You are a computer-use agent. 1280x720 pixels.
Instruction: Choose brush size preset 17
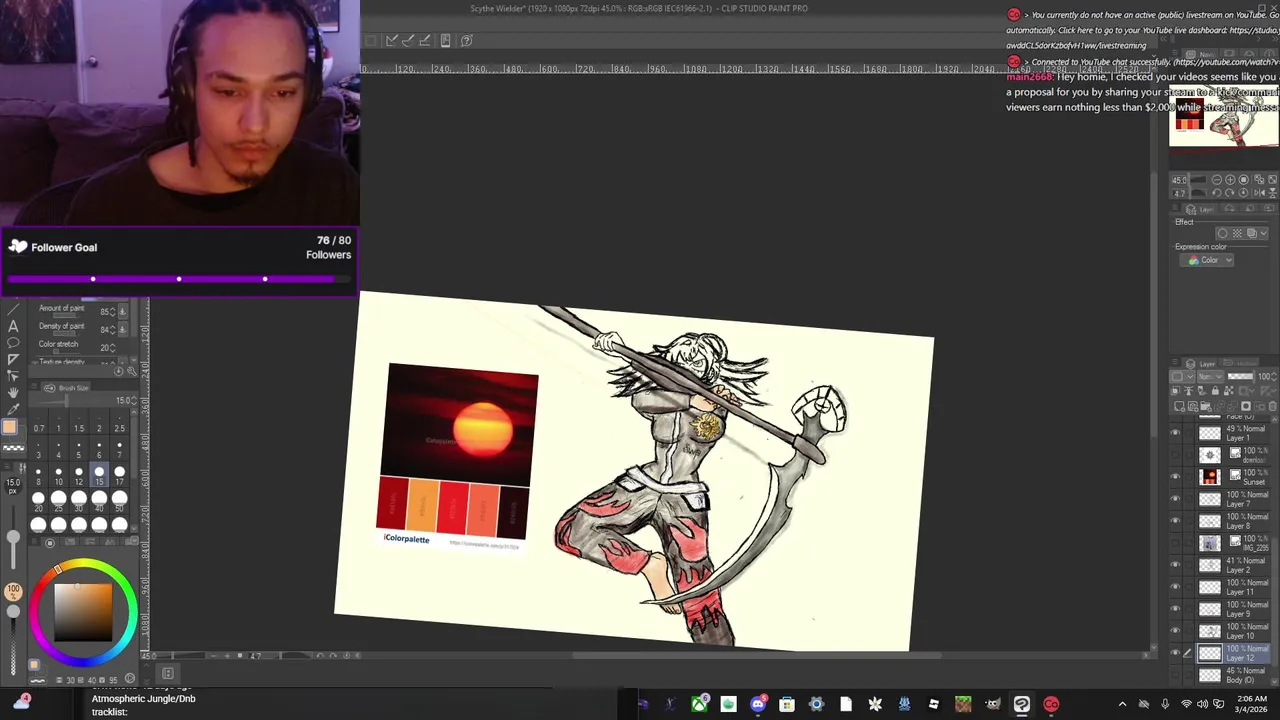(x=119, y=475)
